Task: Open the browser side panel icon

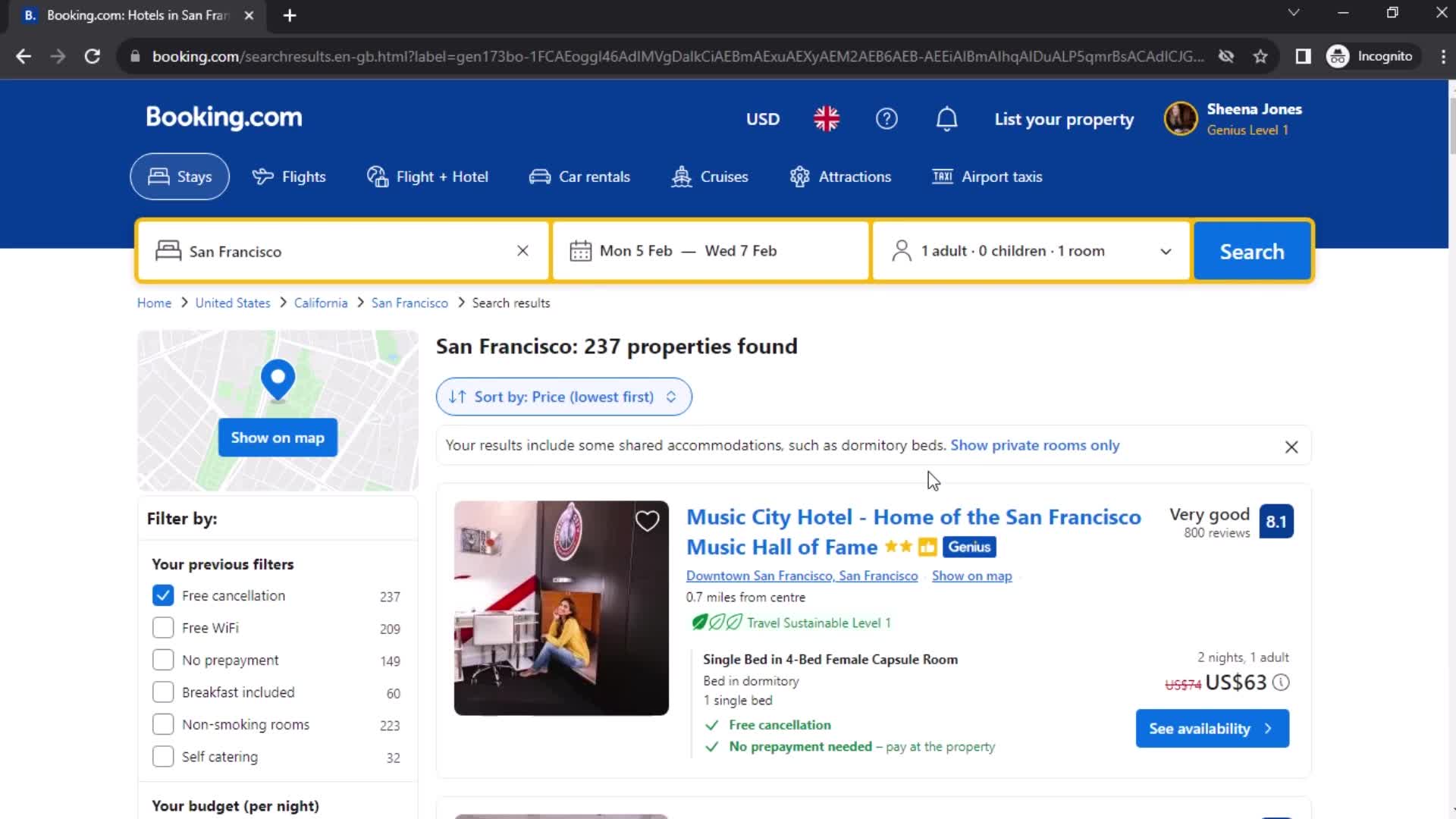Action: [1303, 56]
